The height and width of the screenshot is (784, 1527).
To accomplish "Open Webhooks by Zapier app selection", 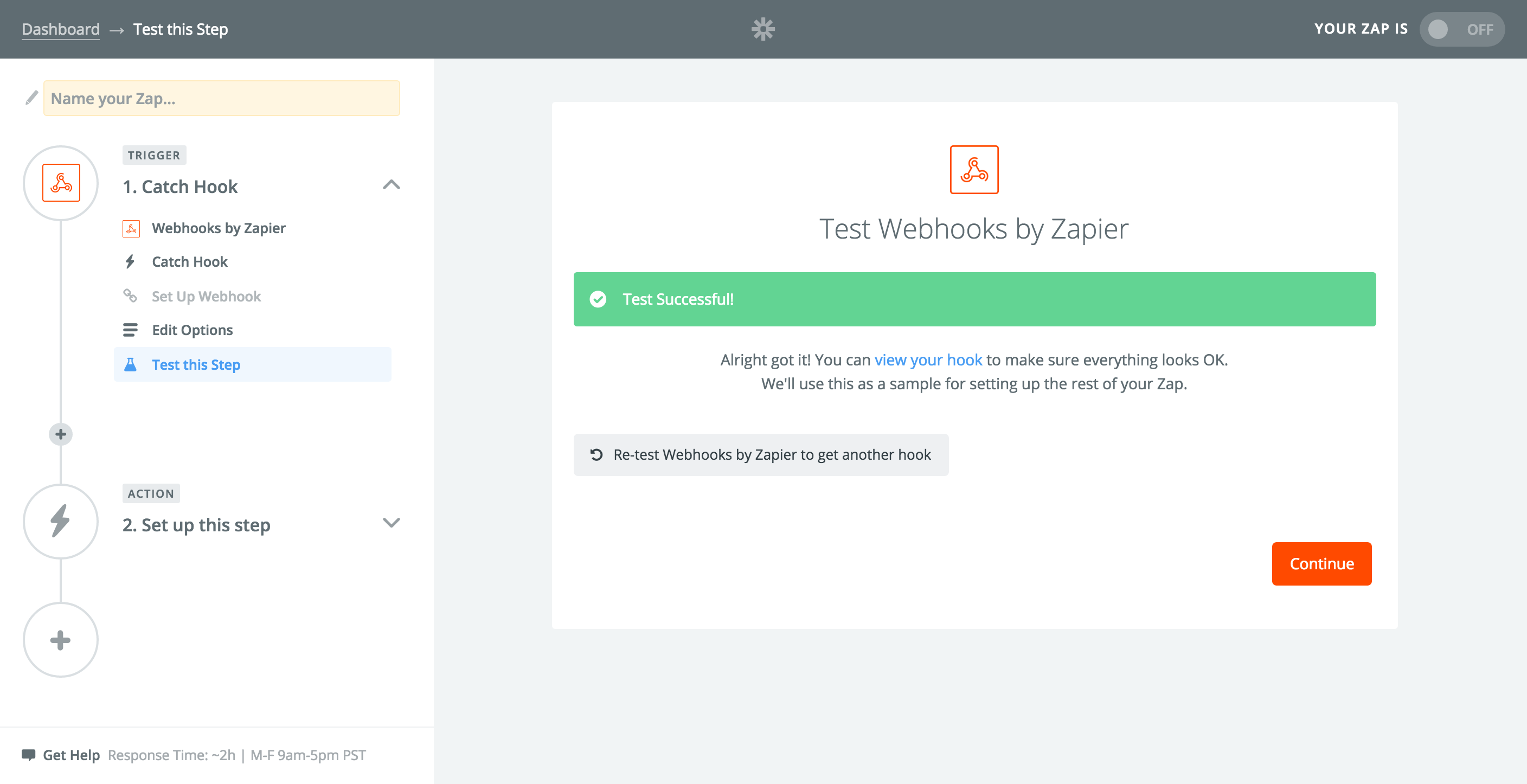I will [x=218, y=228].
